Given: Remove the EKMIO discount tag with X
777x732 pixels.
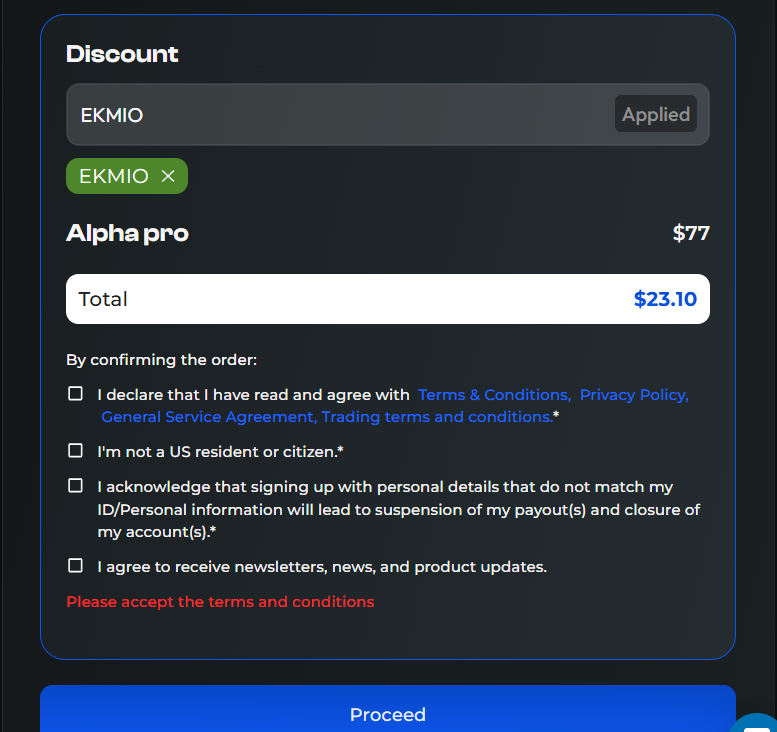Looking at the screenshot, I should point(168,176).
